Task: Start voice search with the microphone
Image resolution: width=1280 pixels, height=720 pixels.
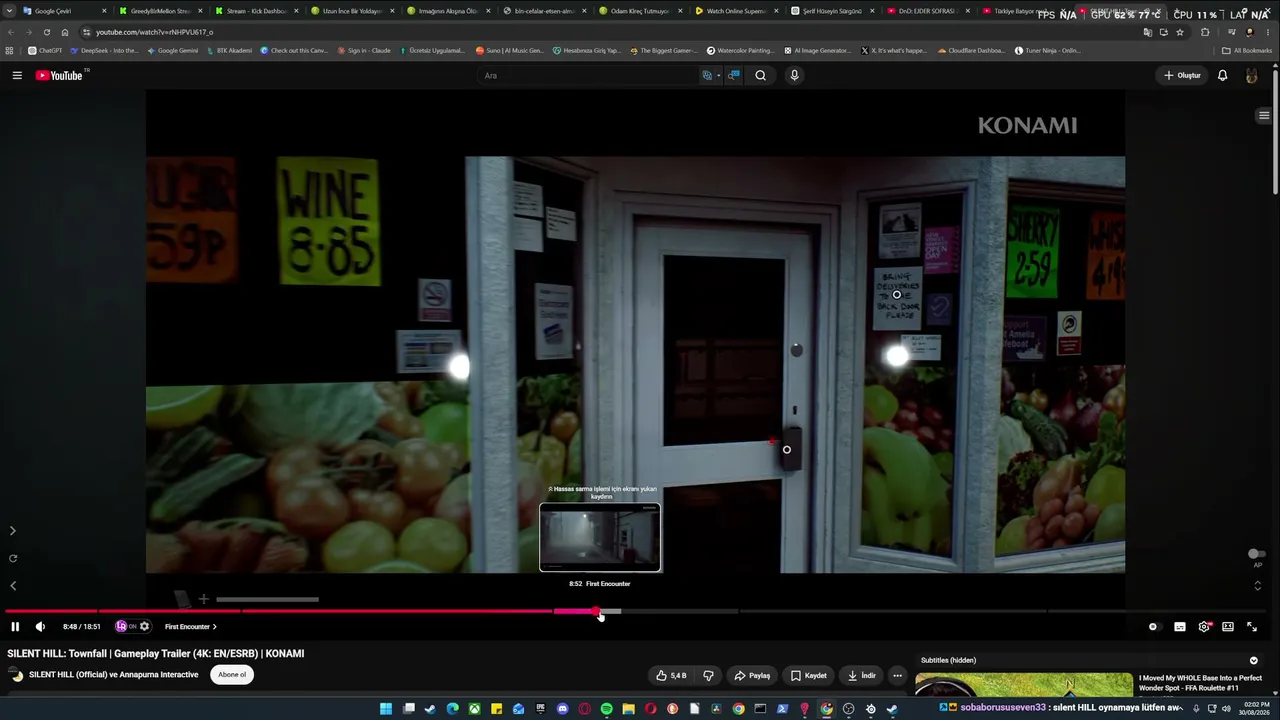Action: point(794,75)
